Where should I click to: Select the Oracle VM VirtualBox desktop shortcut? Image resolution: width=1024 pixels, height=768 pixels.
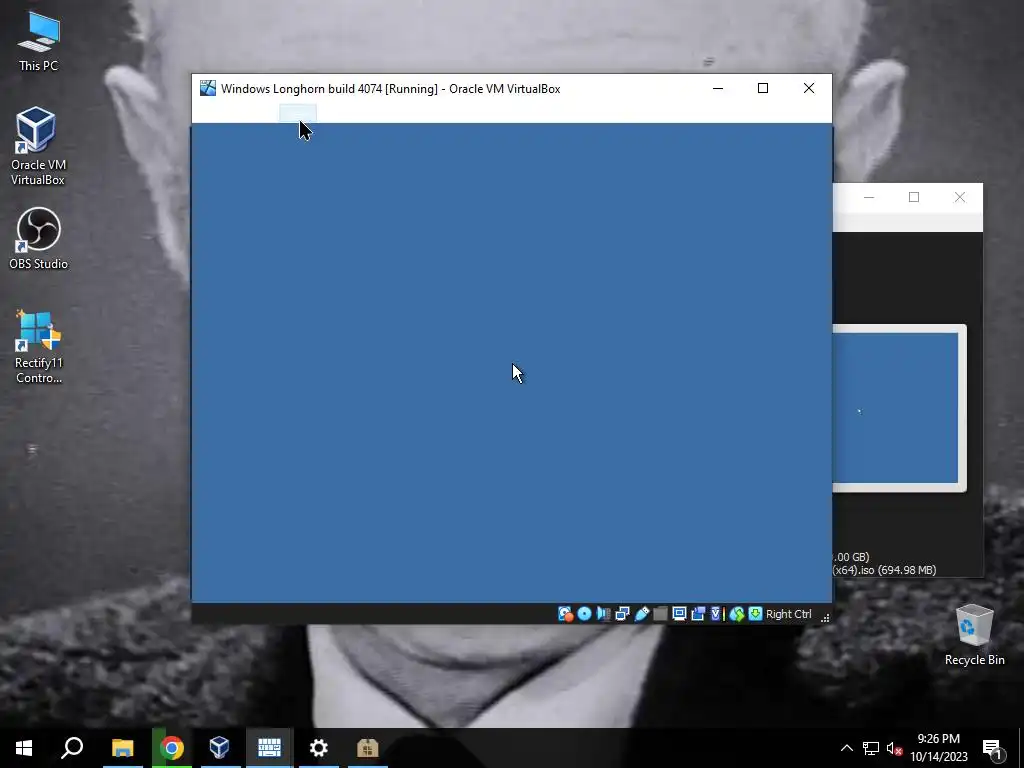[38, 146]
